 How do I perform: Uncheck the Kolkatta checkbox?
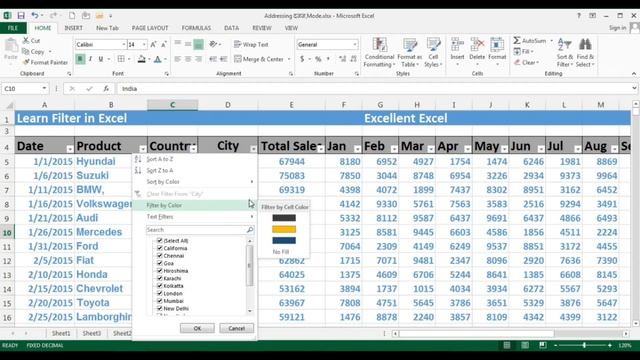tap(160, 286)
